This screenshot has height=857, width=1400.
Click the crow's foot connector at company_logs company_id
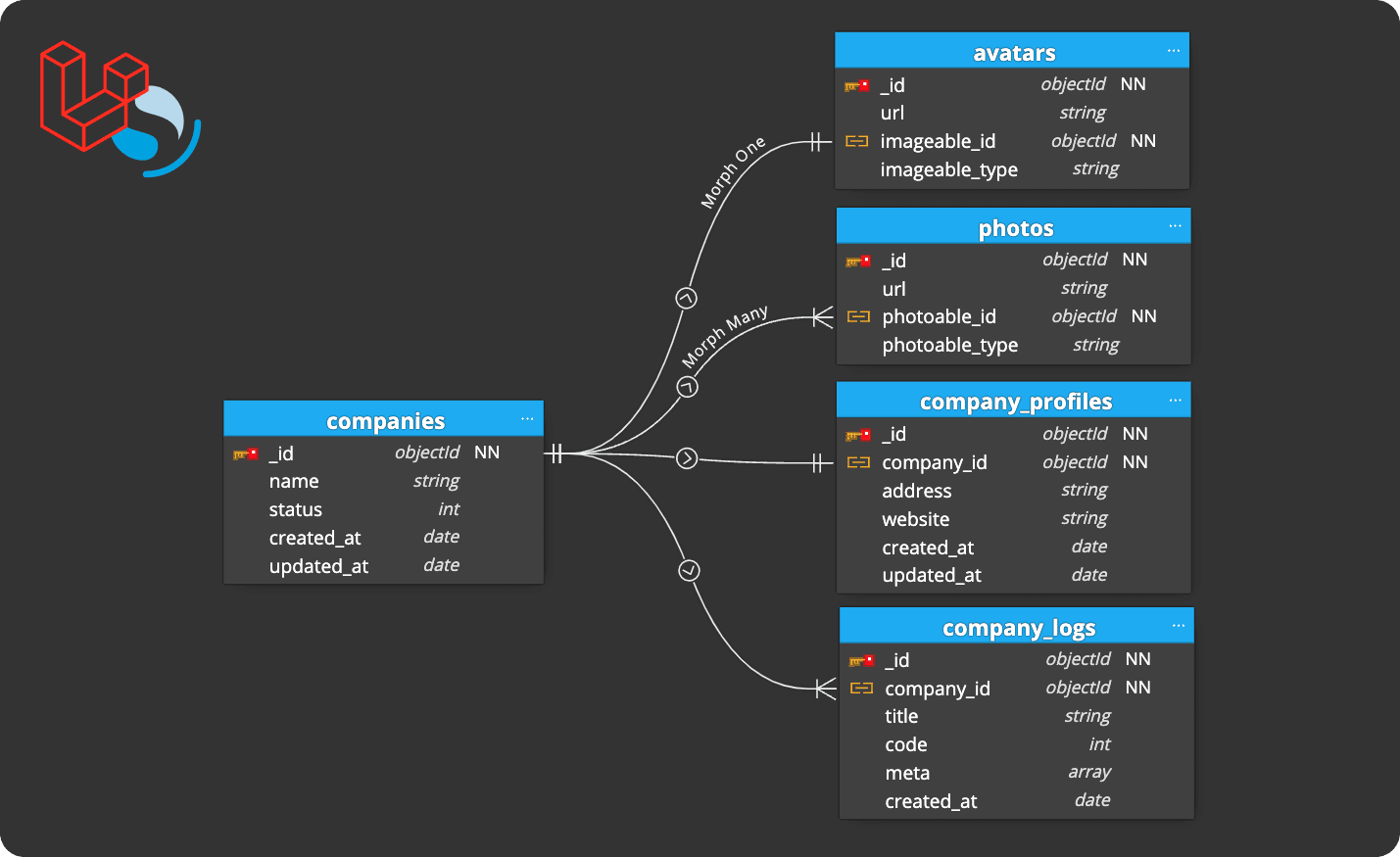826,689
